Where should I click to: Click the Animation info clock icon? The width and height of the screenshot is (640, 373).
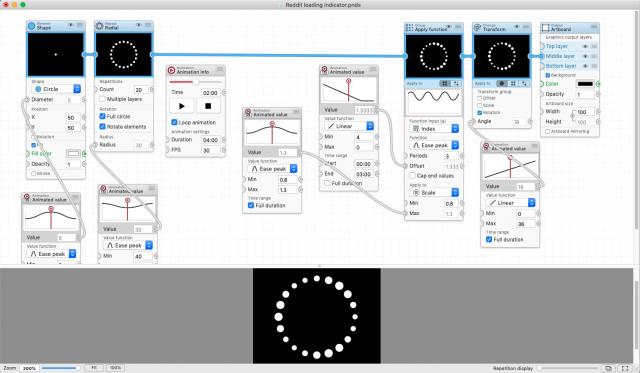point(171,70)
